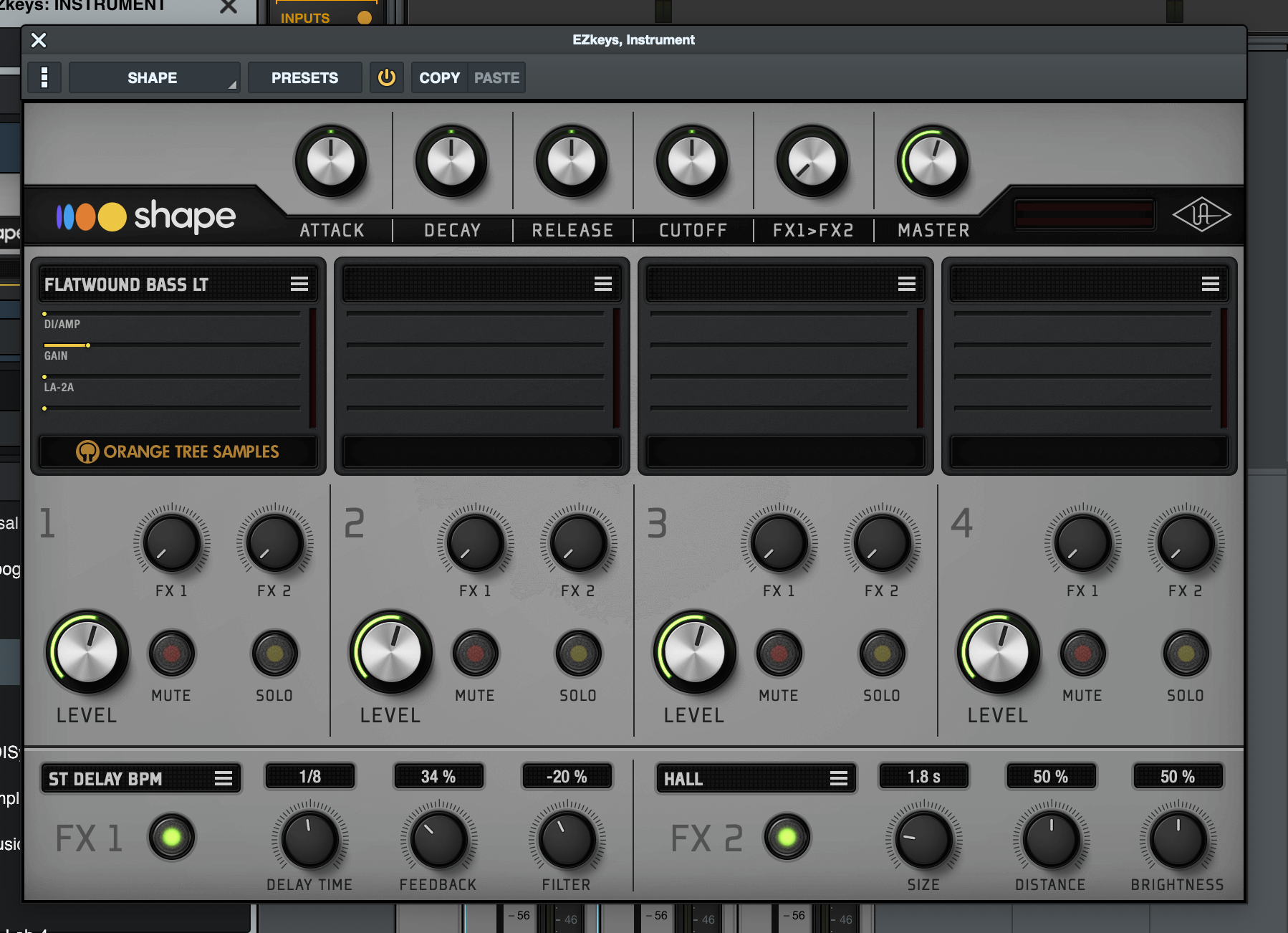
Task: Click channel 3 FX 1 send knob
Action: pos(779,542)
